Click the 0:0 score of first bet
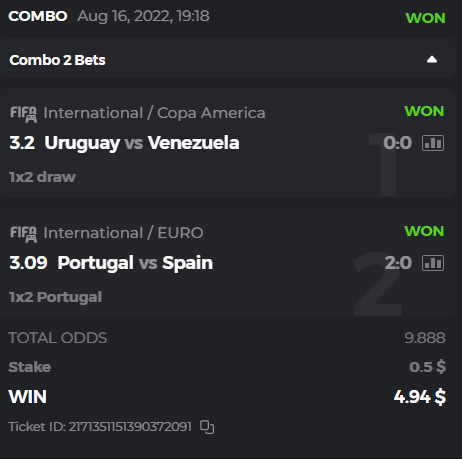Screen dimensions: 462x459 pyautogui.click(x=397, y=143)
